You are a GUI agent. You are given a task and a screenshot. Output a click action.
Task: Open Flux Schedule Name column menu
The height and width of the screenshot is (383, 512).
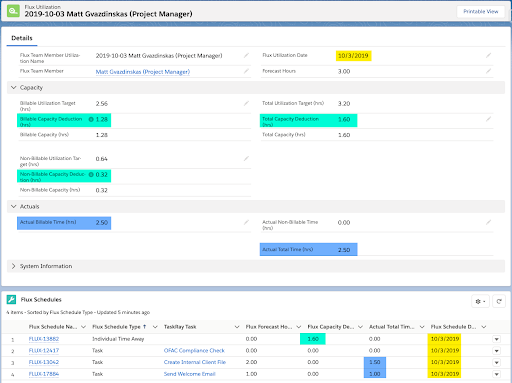coord(84,327)
